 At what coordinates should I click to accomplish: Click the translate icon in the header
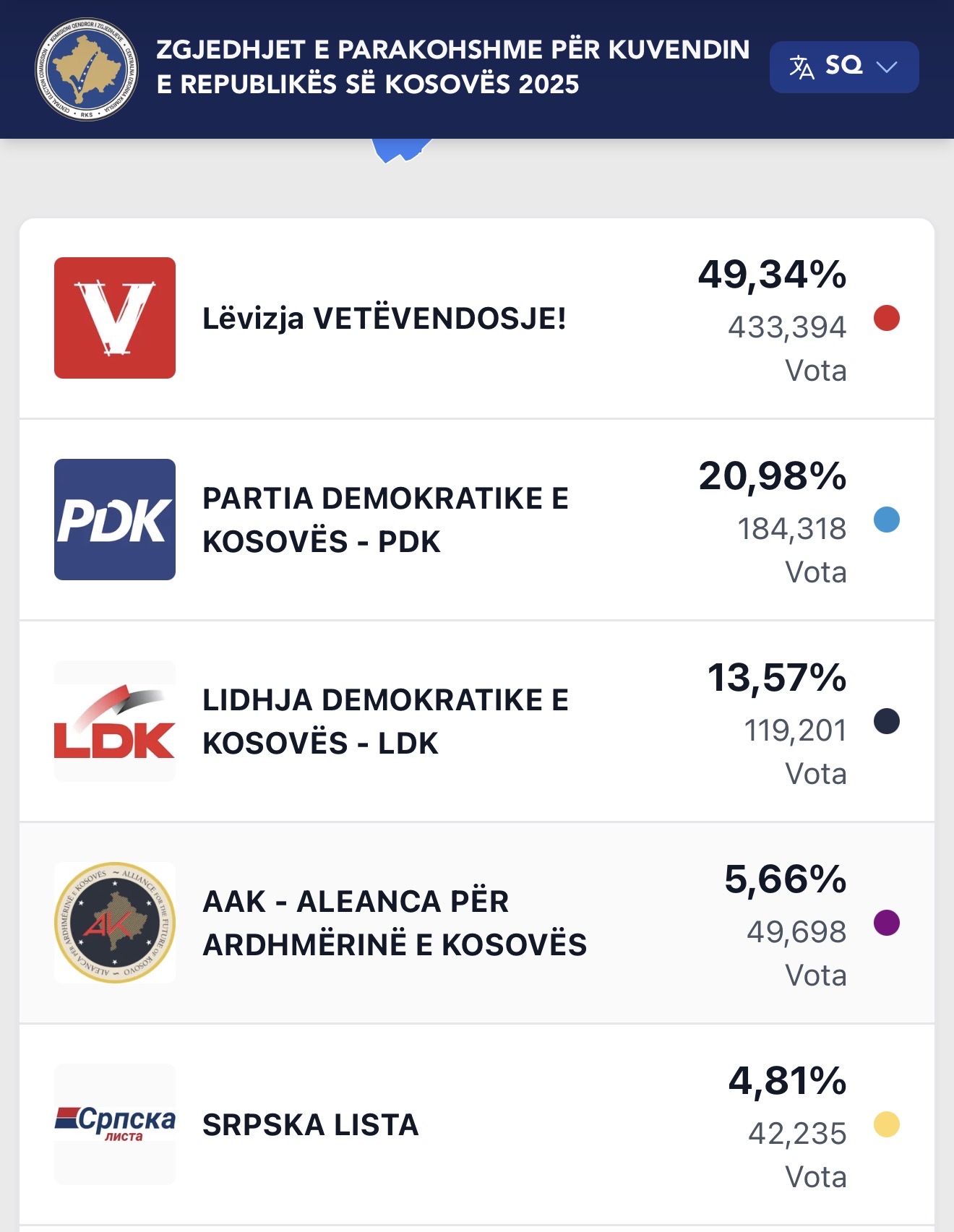[x=801, y=67]
